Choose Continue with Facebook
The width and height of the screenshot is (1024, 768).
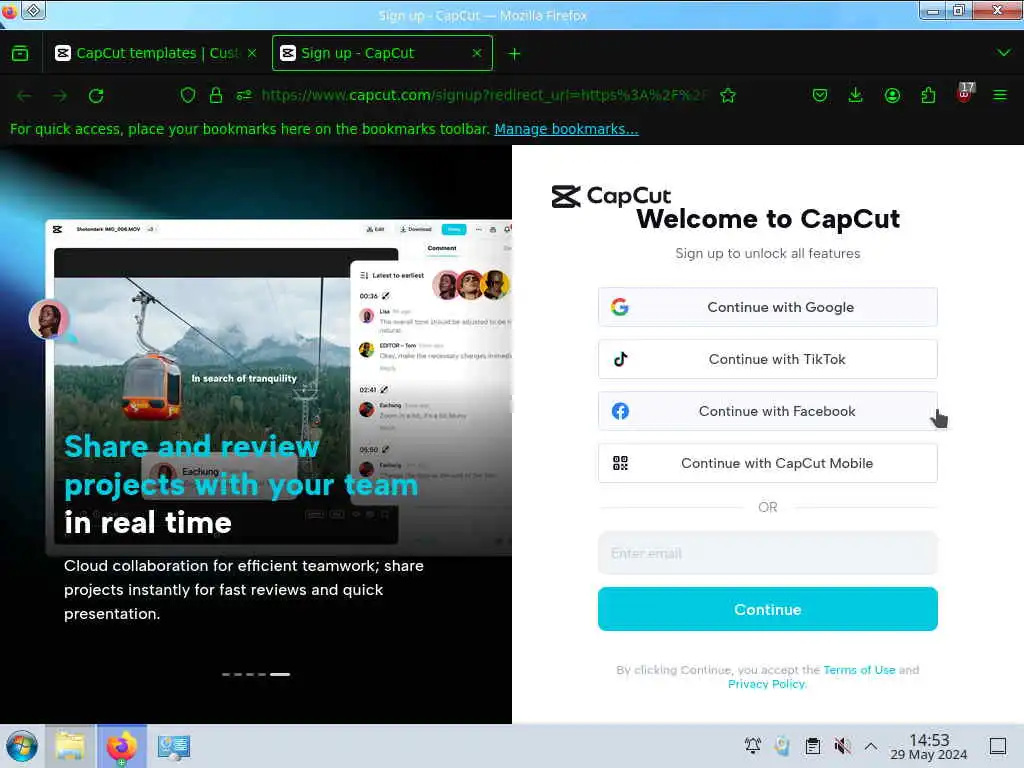pyautogui.click(x=768, y=411)
